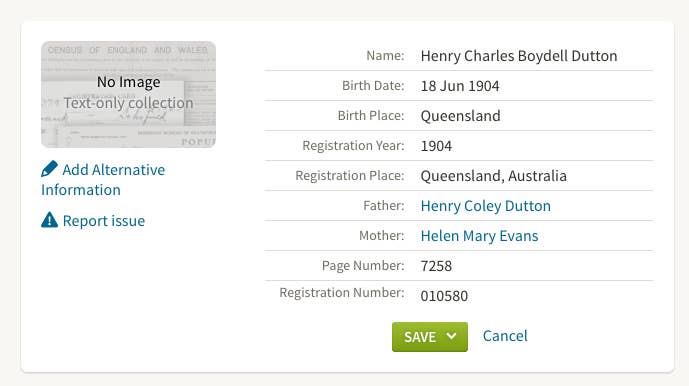
Task: Click the Text-only collection caption
Action: (x=128, y=103)
